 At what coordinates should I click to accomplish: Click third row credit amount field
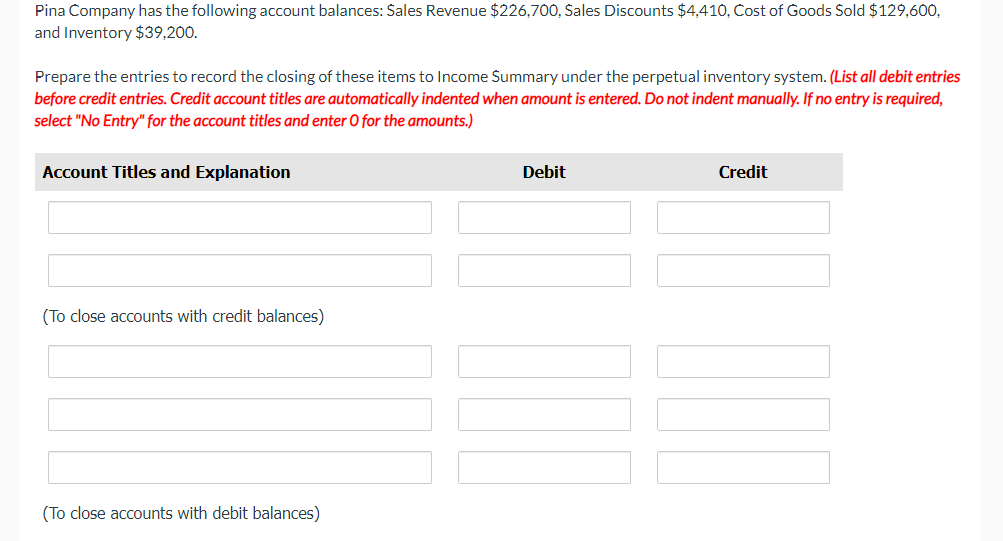(743, 361)
